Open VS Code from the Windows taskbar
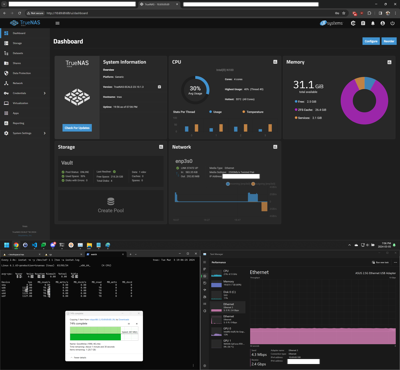 pyautogui.click(x=34, y=245)
